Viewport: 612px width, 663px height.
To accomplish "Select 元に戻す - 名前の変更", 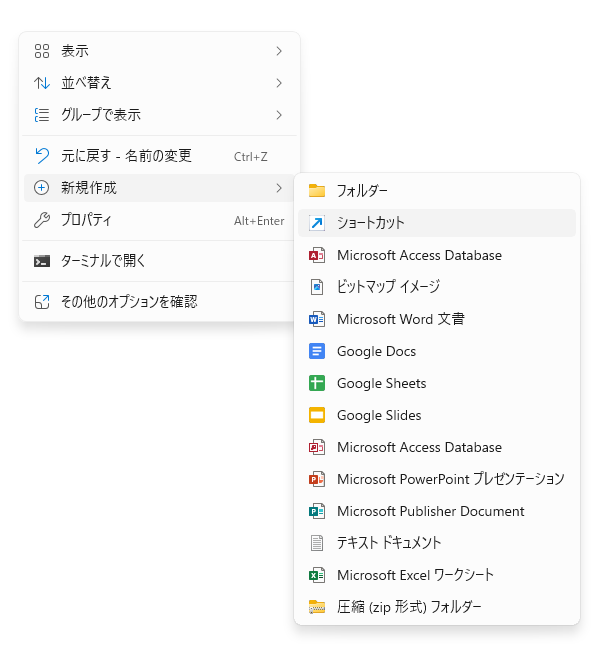I will point(126,156).
